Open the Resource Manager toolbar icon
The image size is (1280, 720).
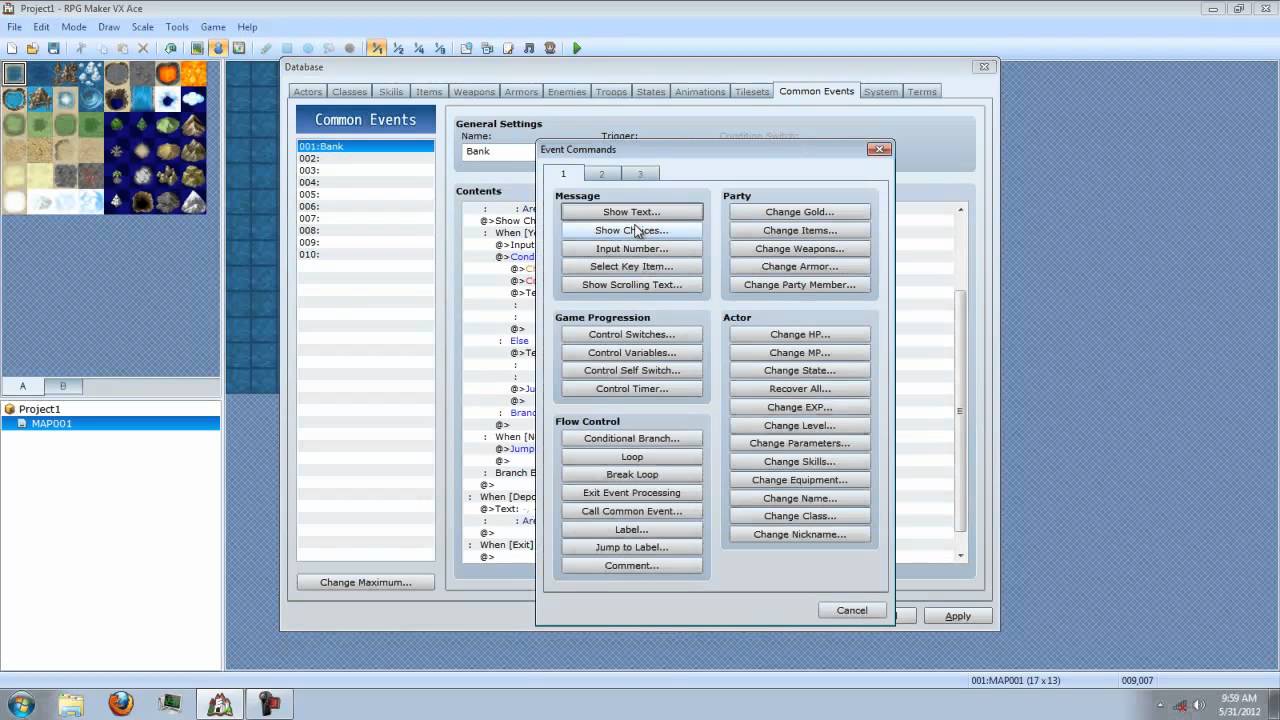(x=488, y=48)
